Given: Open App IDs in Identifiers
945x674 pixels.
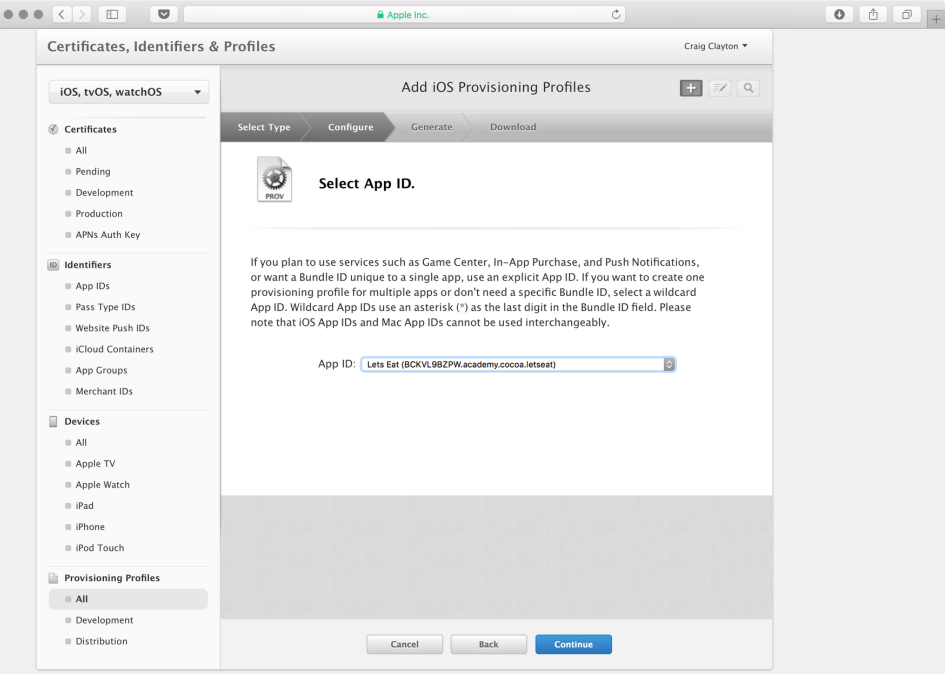Looking at the screenshot, I should (x=93, y=286).
